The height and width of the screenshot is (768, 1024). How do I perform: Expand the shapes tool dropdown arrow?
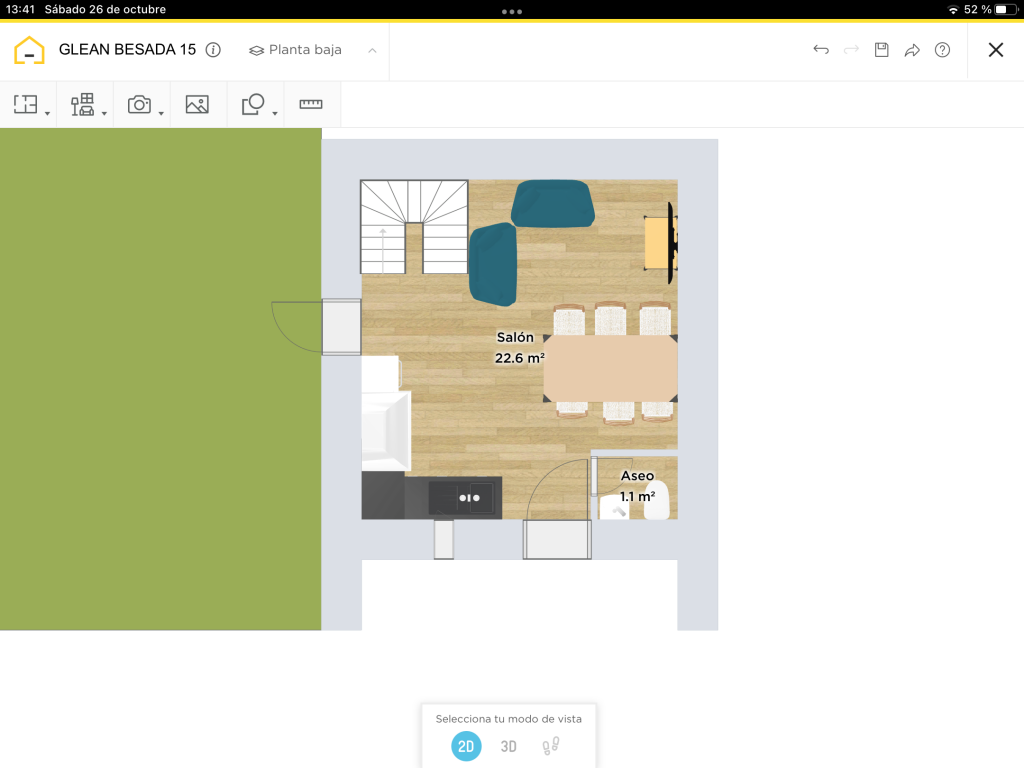(275, 114)
